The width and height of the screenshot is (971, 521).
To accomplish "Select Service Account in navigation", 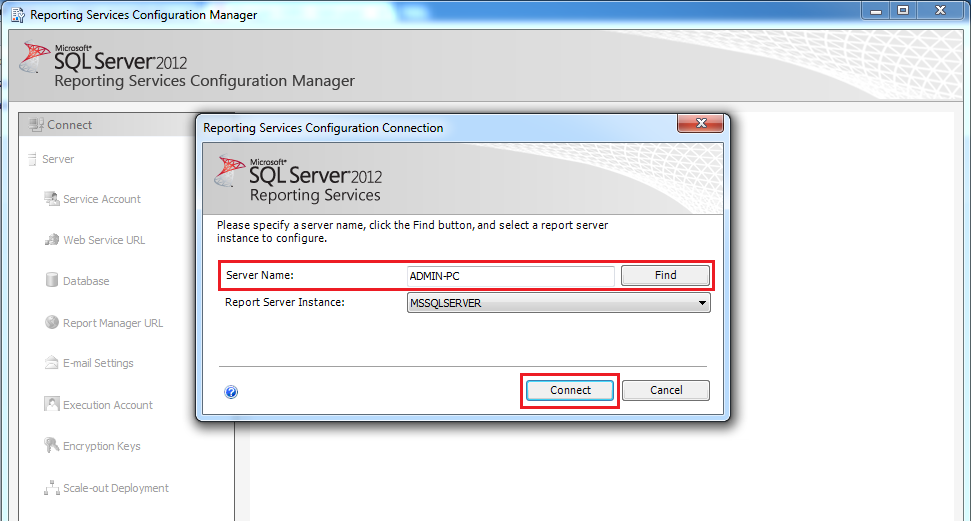I will (102, 199).
